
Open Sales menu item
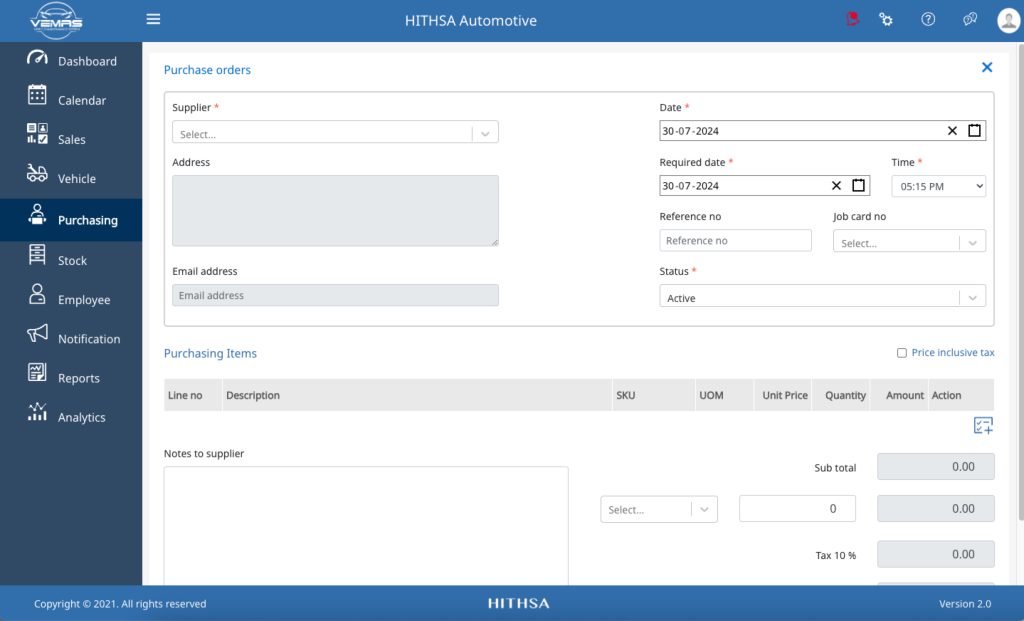(71, 140)
